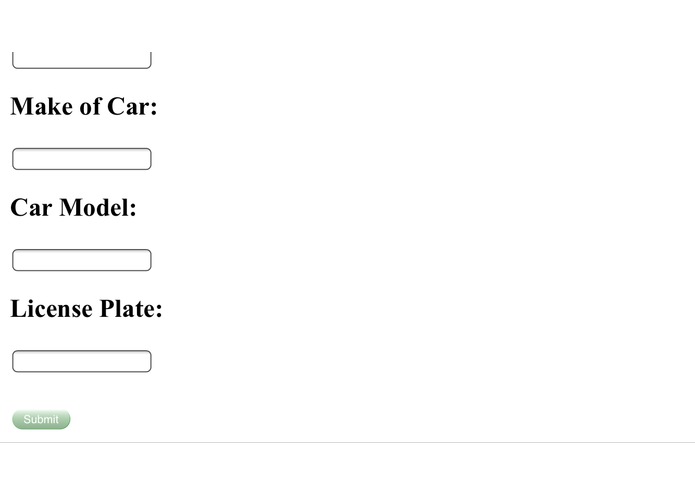695x494 pixels.
Task: Click the horizontal divider line below Submit
Action: [348, 442]
